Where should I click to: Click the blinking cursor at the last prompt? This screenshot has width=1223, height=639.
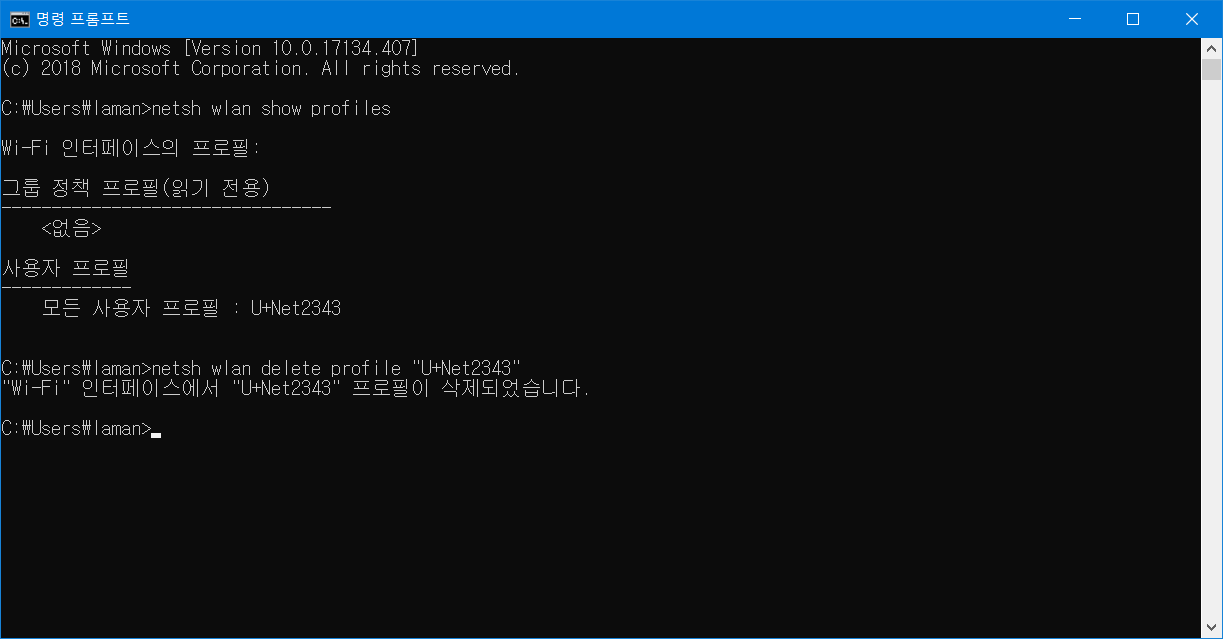point(156,434)
